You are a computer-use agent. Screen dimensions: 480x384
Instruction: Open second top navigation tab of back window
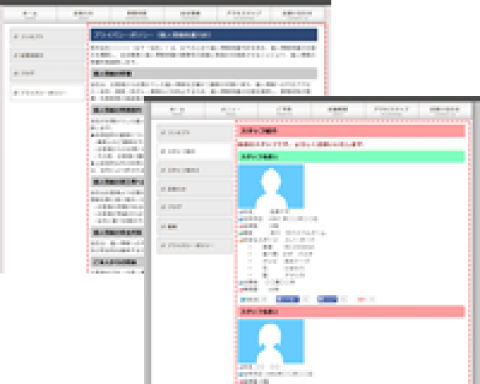pyautogui.click(x=83, y=15)
